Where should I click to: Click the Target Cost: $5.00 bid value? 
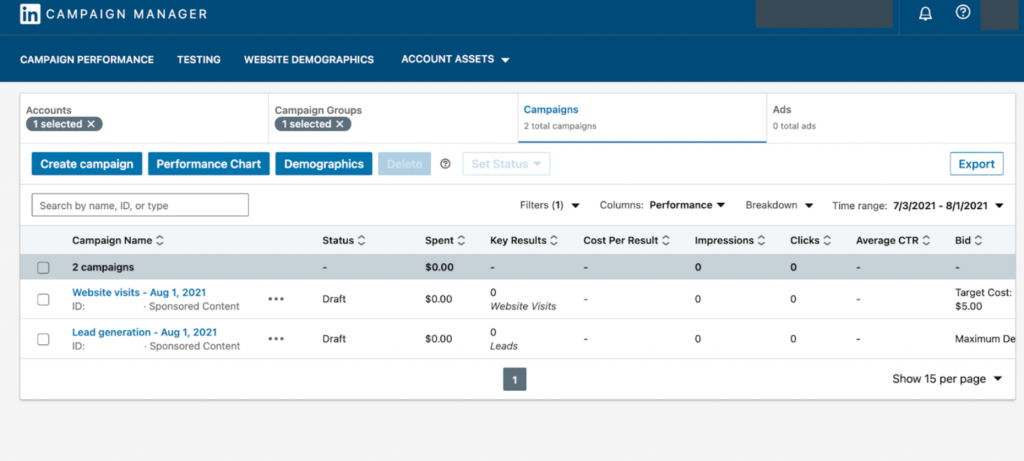984,299
